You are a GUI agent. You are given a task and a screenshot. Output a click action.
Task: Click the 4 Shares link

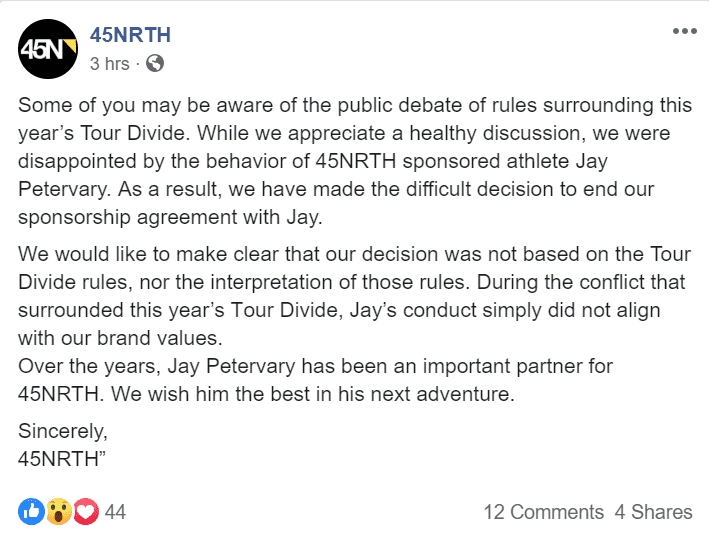click(654, 512)
